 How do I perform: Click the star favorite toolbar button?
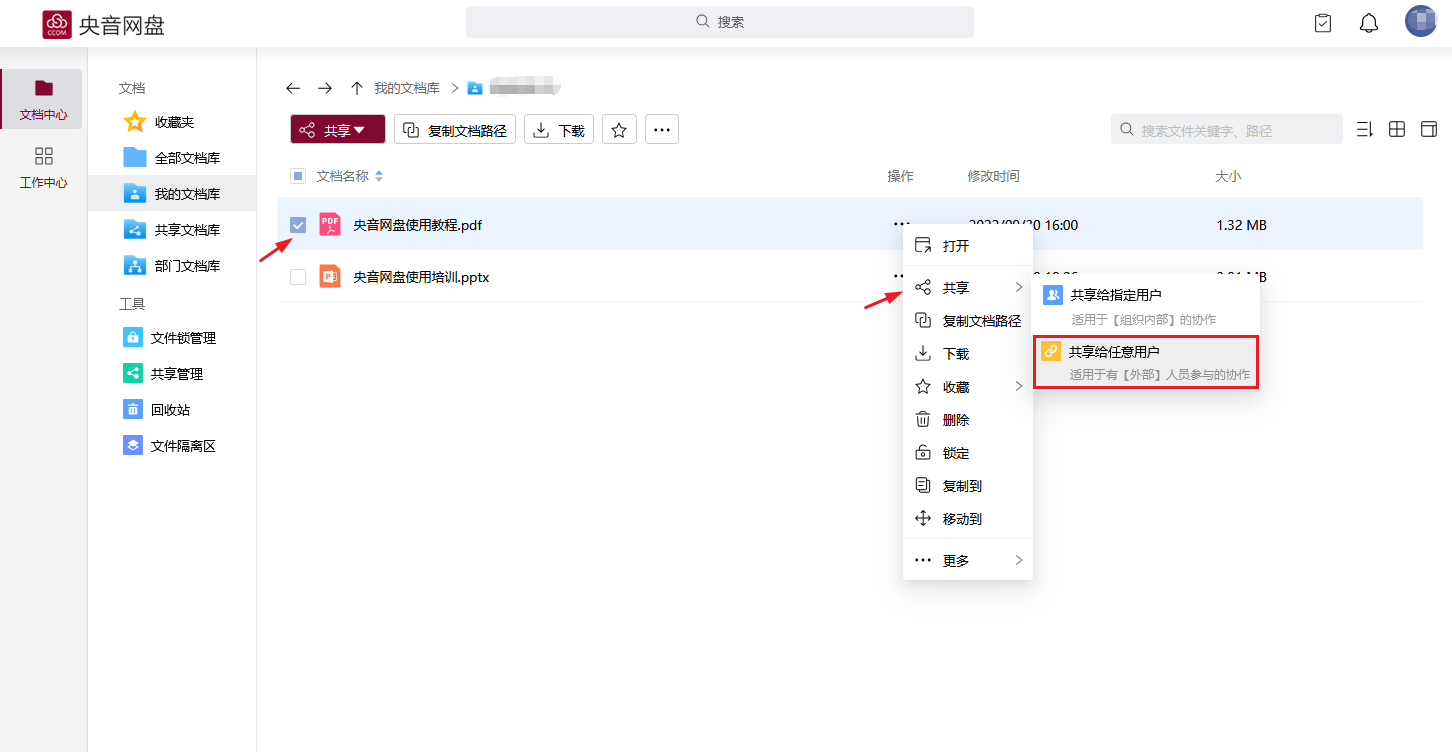point(619,130)
